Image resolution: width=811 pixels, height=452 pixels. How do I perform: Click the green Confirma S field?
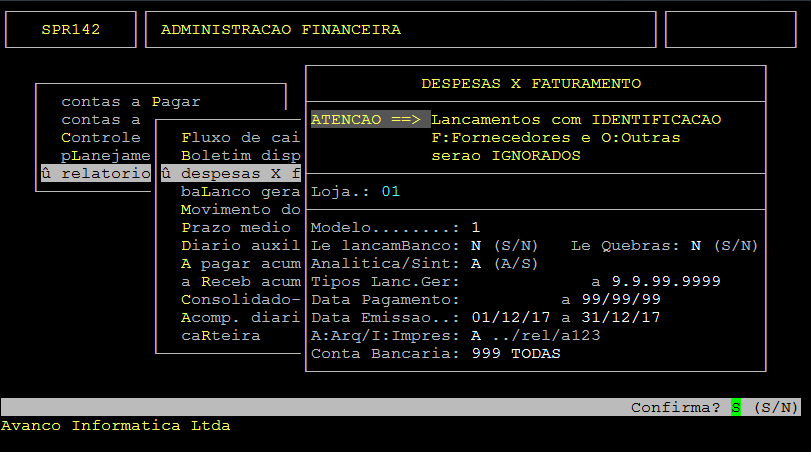tap(736, 407)
